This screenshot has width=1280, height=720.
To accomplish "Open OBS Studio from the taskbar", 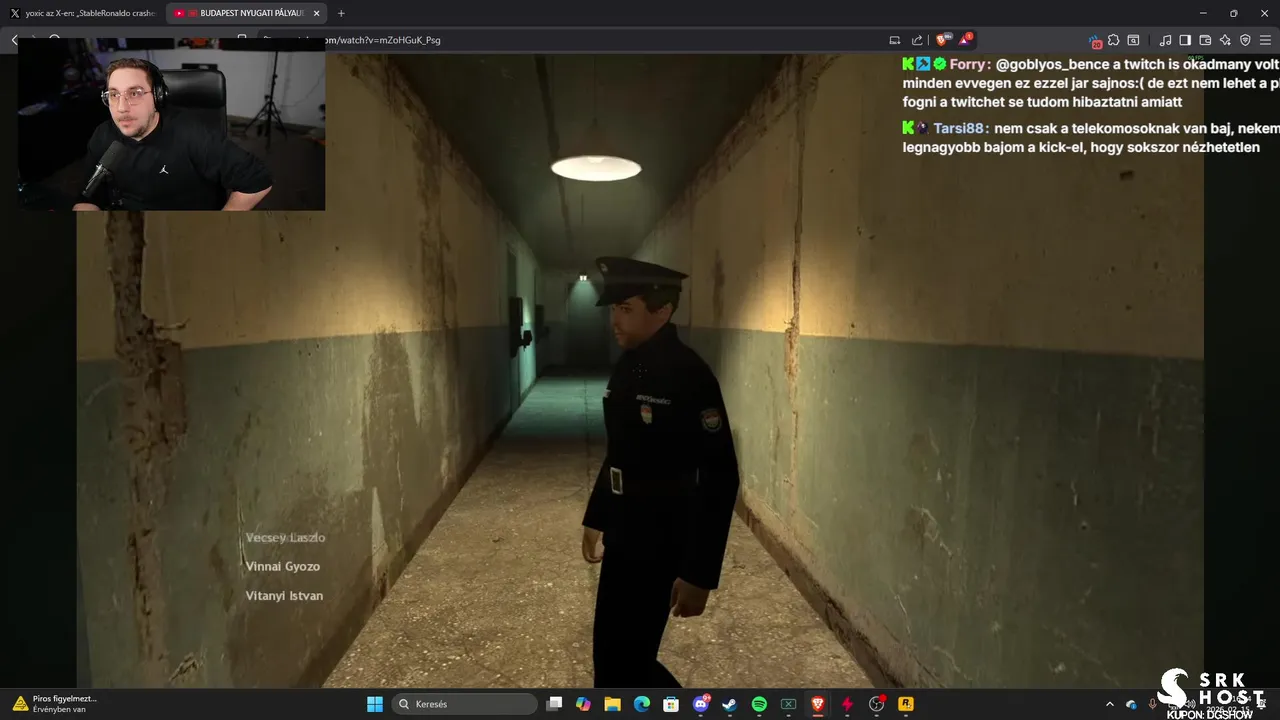I will coord(877,704).
